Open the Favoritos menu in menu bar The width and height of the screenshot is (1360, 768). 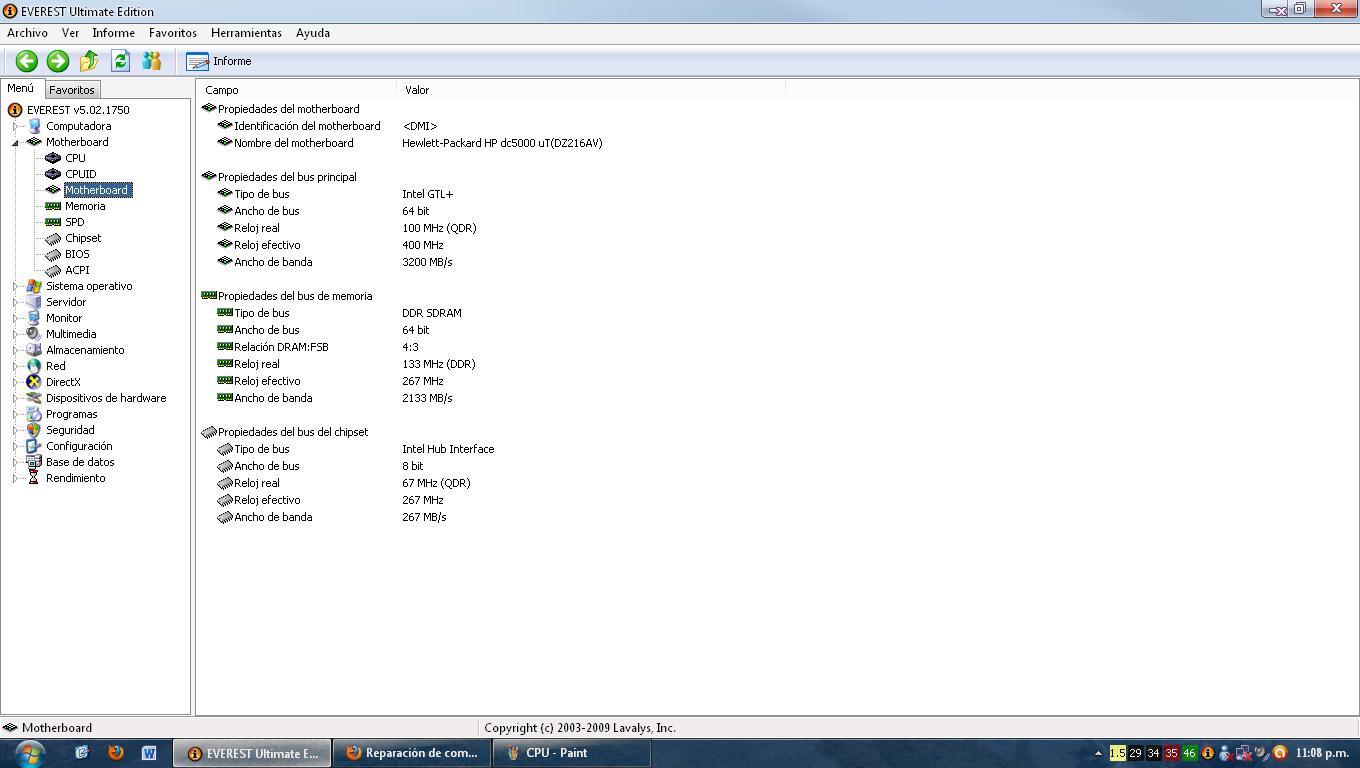(x=172, y=33)
